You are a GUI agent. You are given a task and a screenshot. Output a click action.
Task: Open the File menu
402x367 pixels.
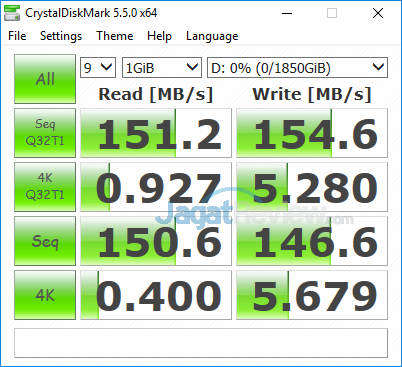click(x=17, y=36)
